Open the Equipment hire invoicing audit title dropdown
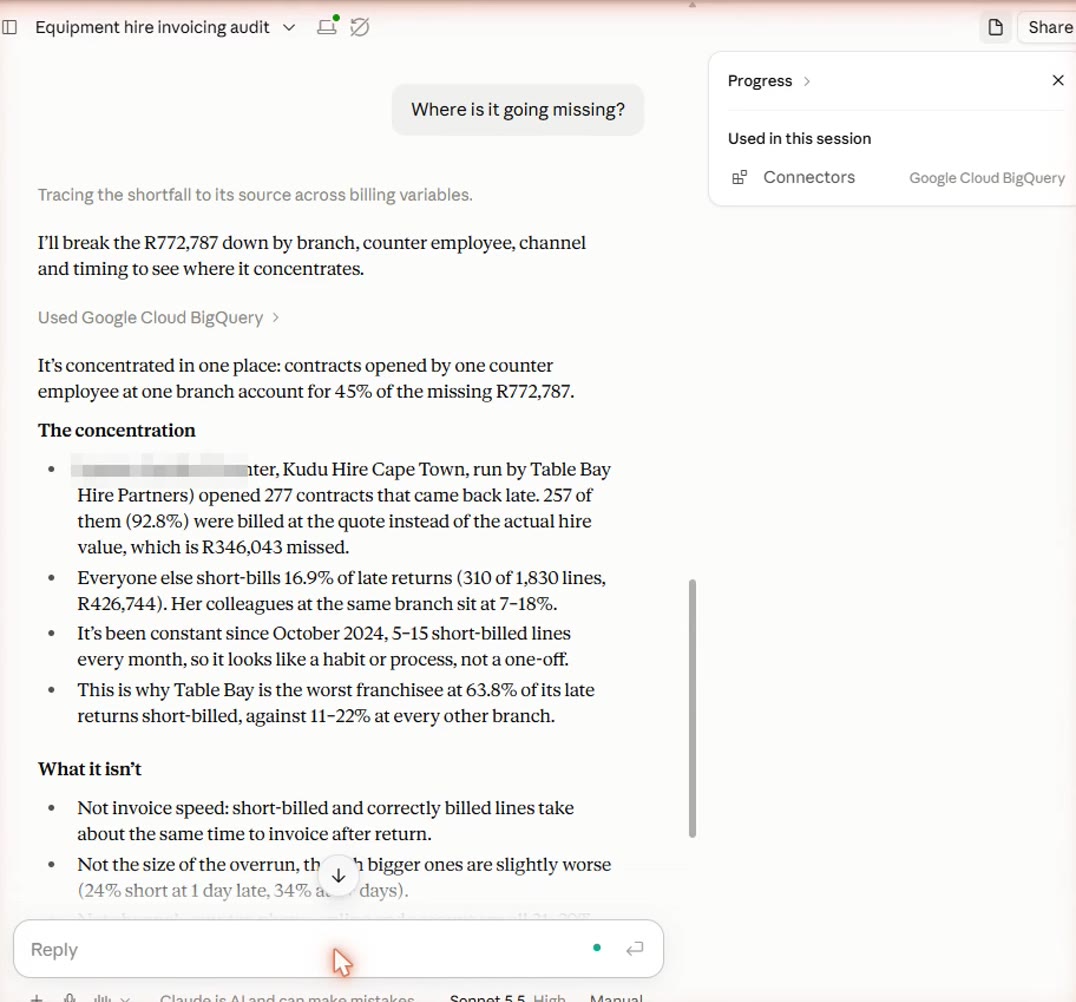Screen dimensions: 1076x1002 point(165,27)
